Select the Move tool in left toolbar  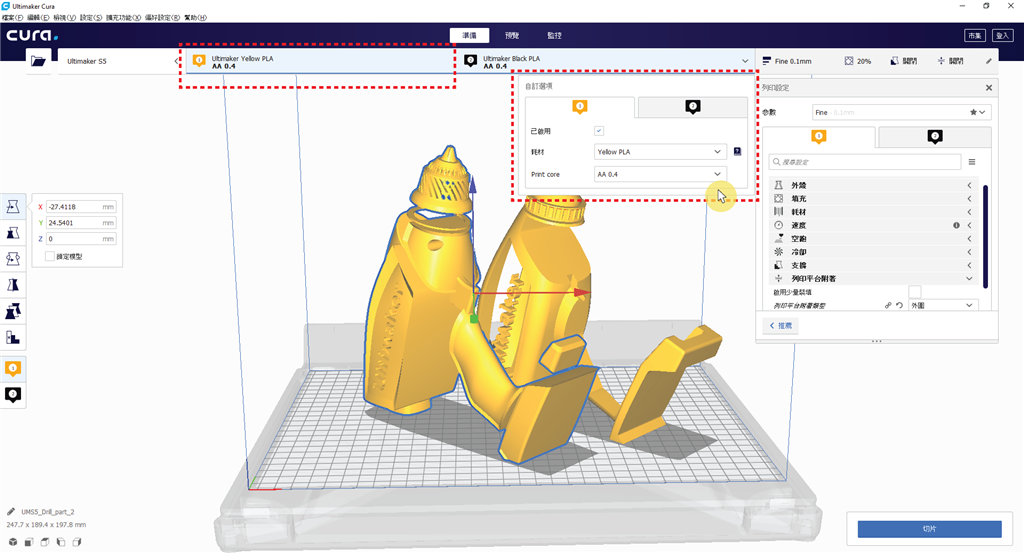pos(13,206)
